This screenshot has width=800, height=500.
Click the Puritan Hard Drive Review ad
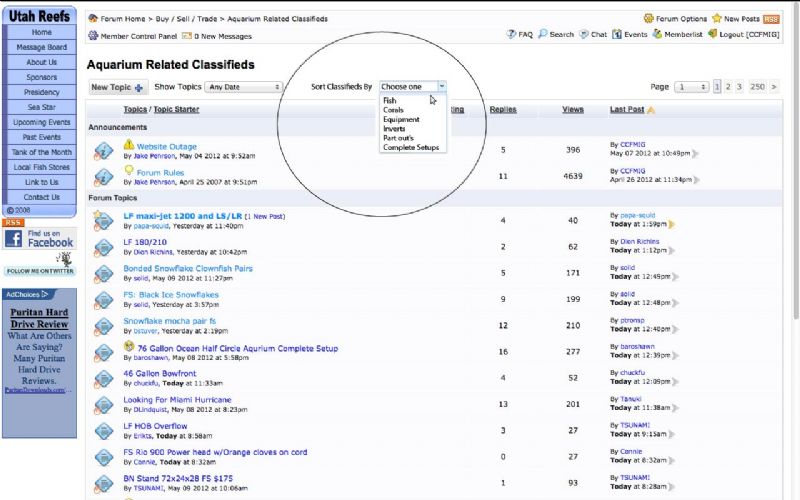click(39, 318)
